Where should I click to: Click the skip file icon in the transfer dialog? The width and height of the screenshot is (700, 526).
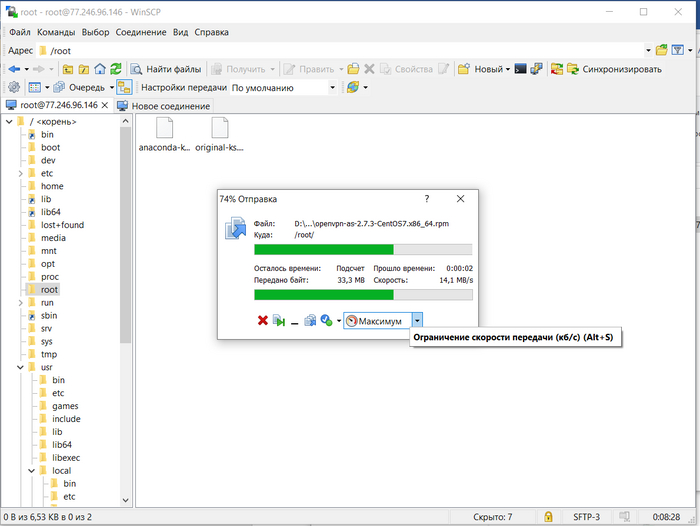pyautogui.click(x=279, y=321)
